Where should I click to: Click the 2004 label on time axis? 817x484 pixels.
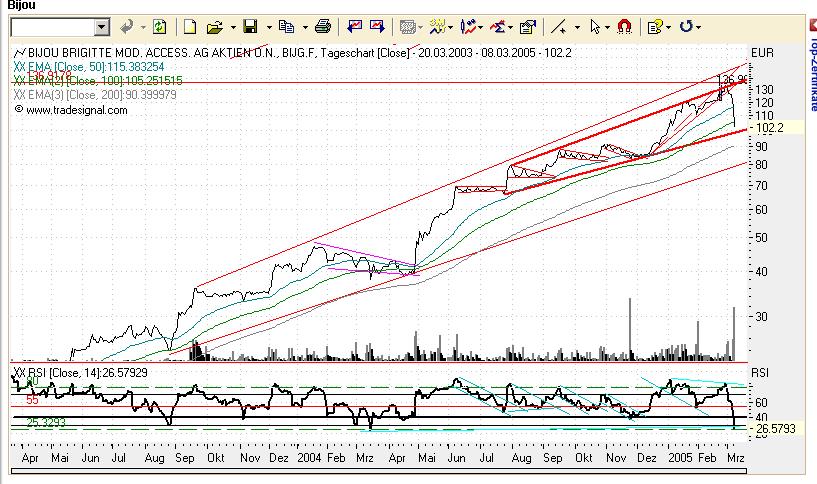point(309,457)
